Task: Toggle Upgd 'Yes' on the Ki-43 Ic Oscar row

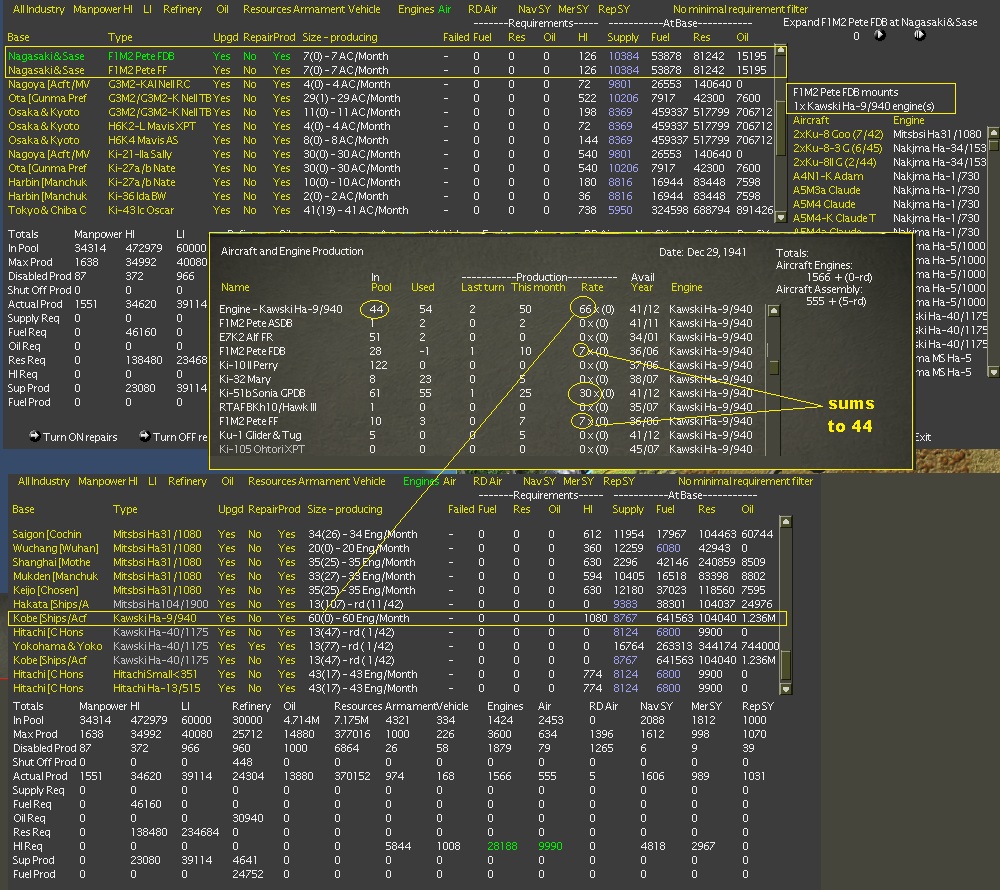Action: [x=221, y=210]
